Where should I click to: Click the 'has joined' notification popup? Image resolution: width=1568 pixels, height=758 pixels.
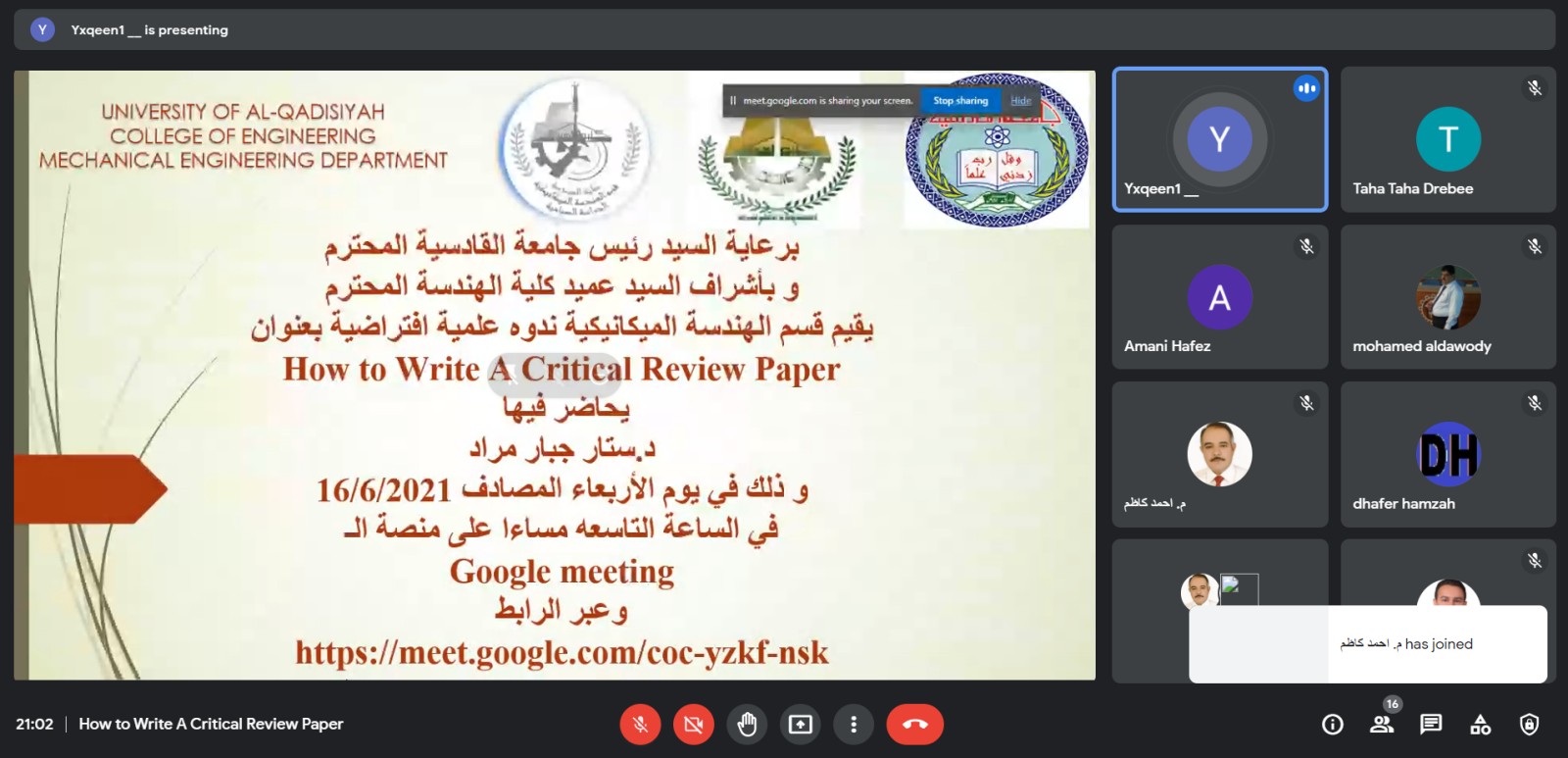(1368, 644)
